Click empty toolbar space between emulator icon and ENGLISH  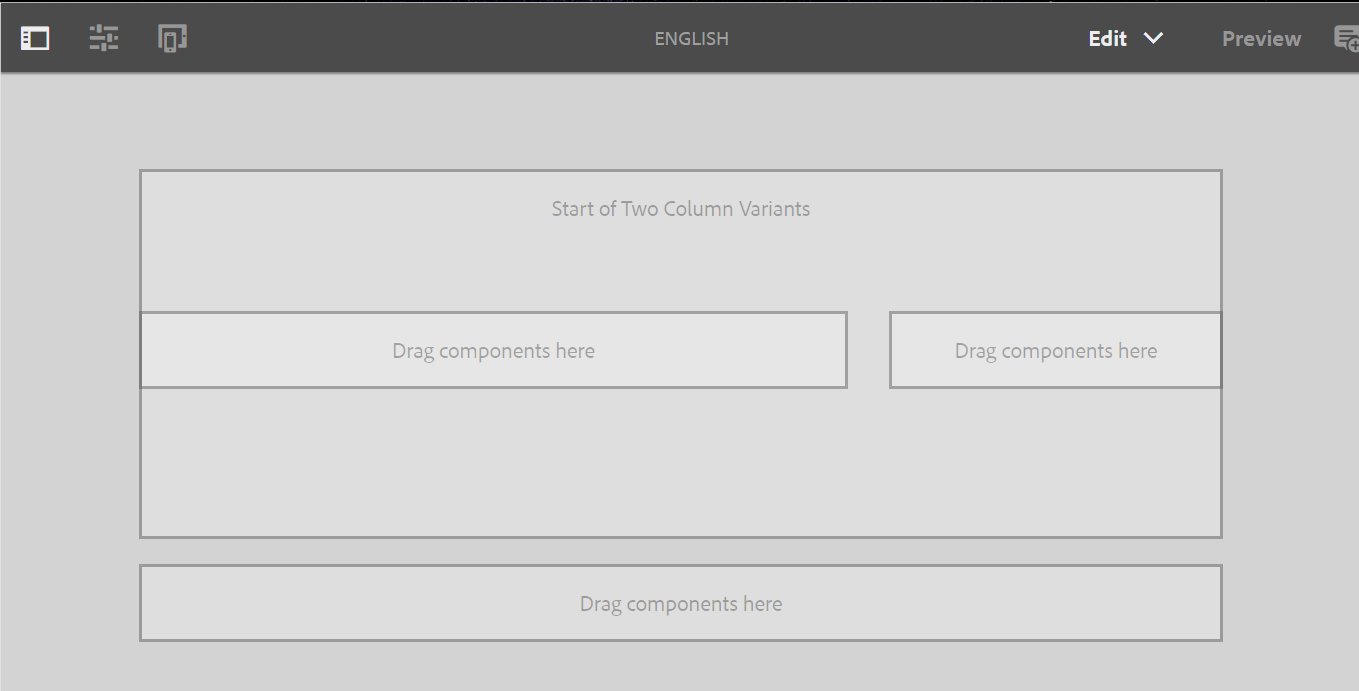coord(420,38)
